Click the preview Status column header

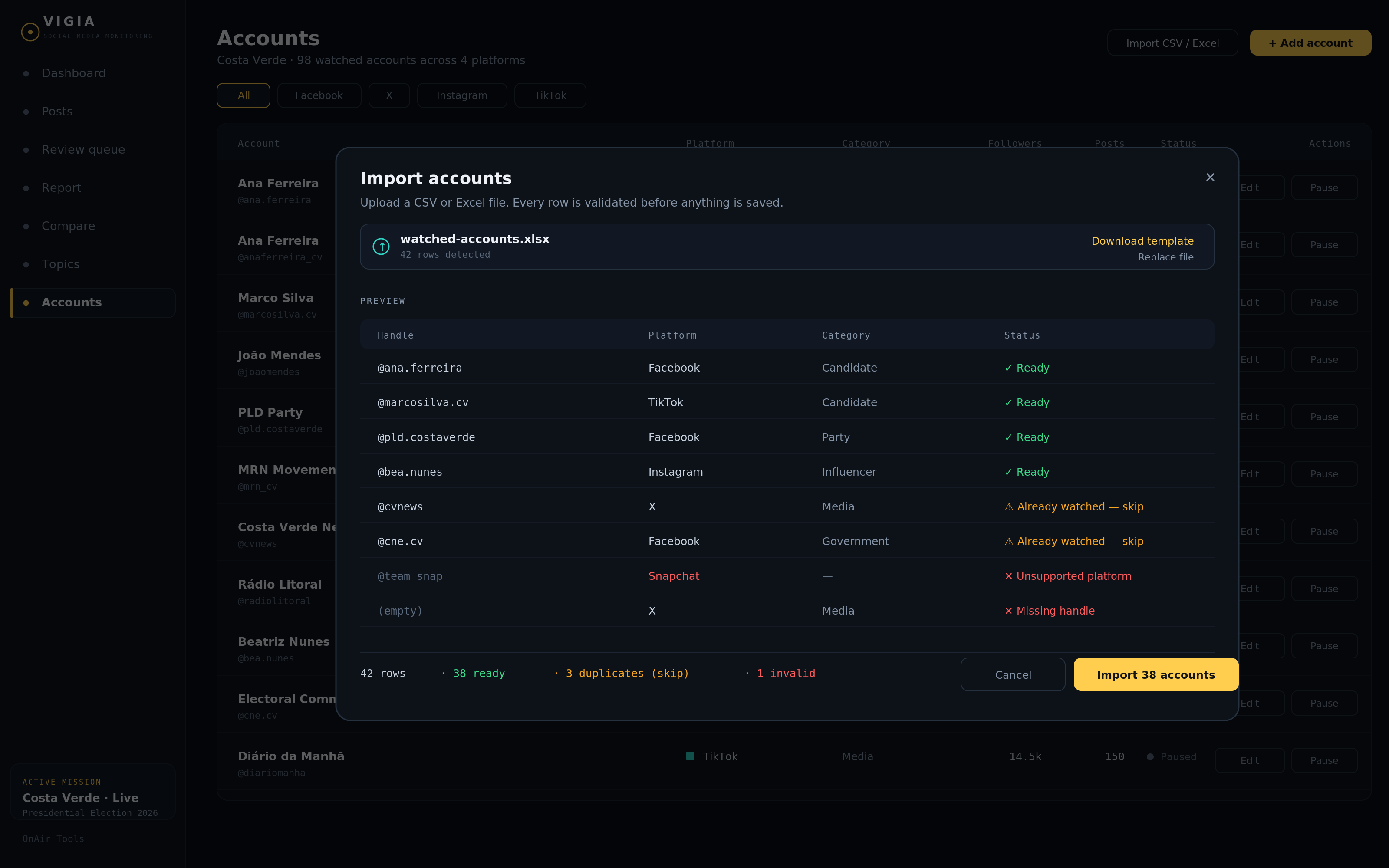pyautogui.click(x=1022, y=335)
